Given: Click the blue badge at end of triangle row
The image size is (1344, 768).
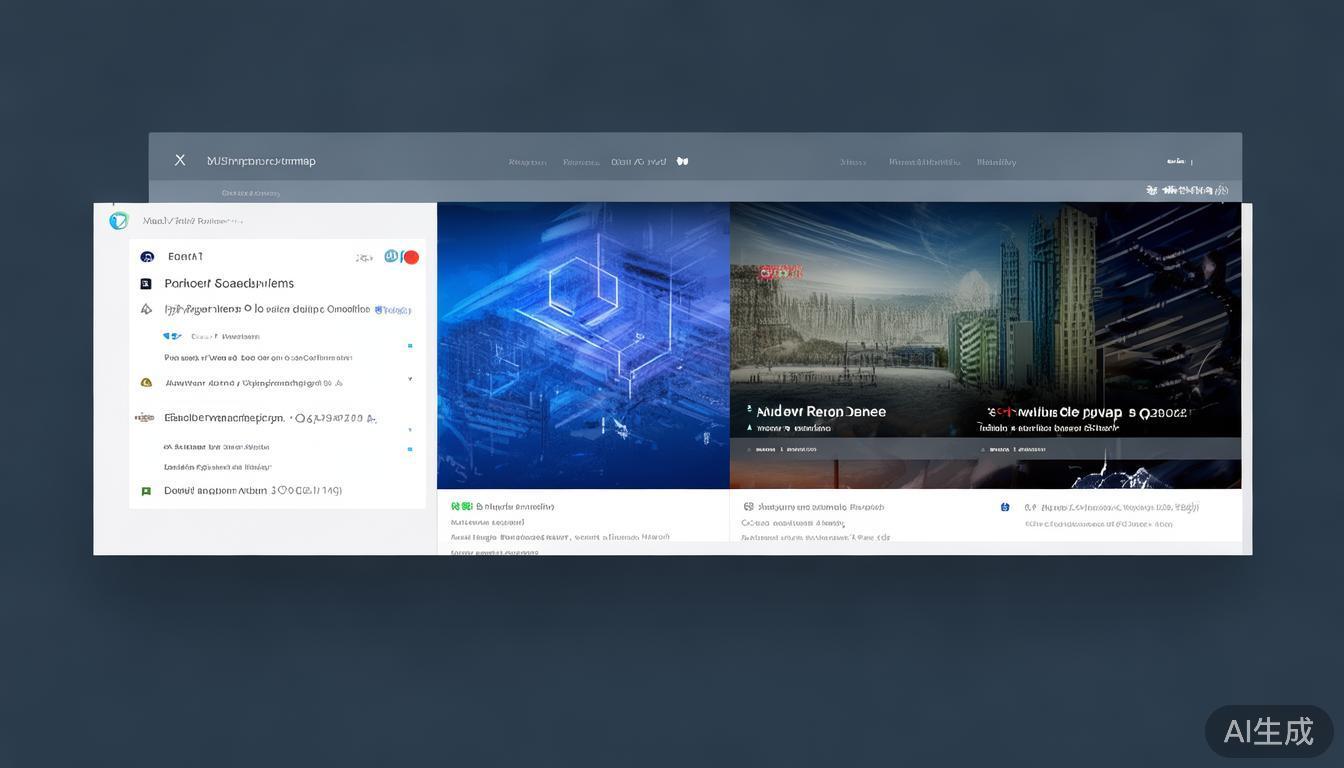Looking at the screenshot, I should pyautogui.click(x=393, y=310).
